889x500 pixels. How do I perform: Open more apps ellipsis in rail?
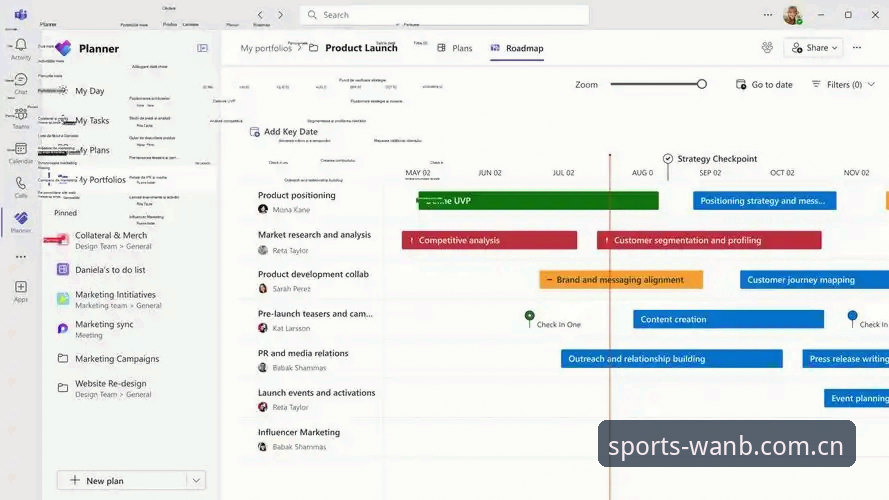click(21, 257)
